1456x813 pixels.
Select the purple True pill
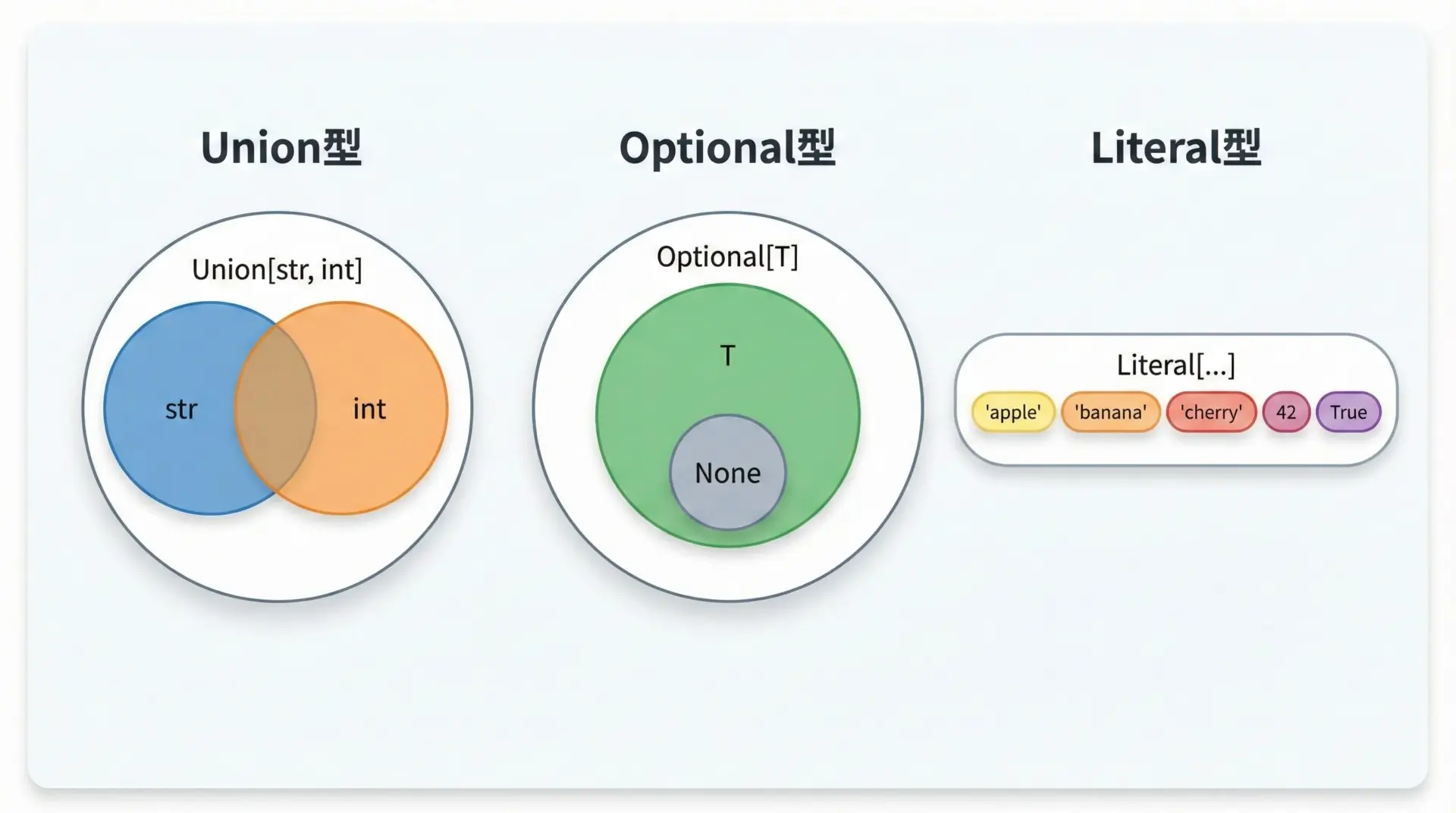click(x=1348, y=413)
